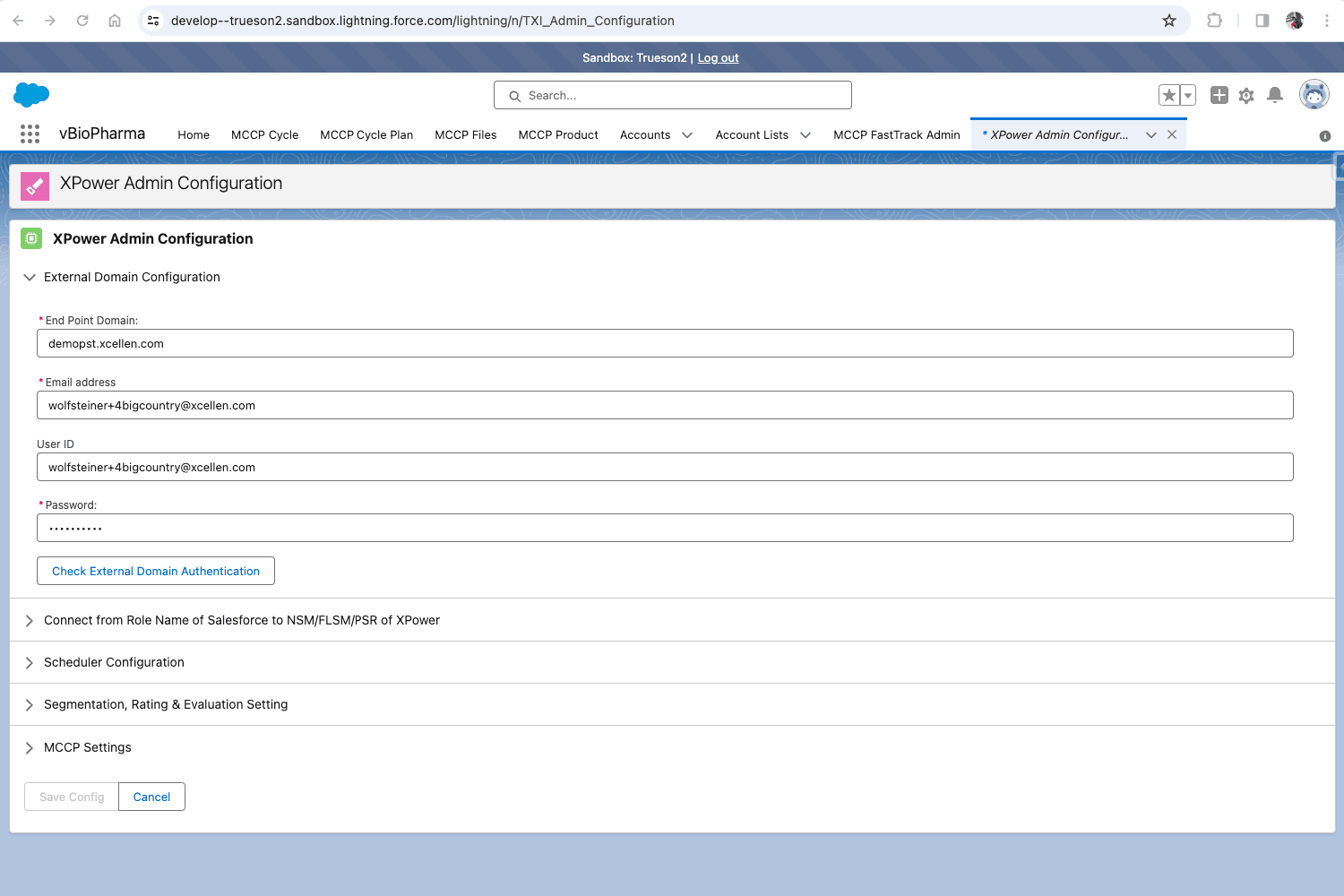Click Check External Domain Authentication button
This screenshot has width=1344, height=896.
pyautogui.click(x=156, y=571)
